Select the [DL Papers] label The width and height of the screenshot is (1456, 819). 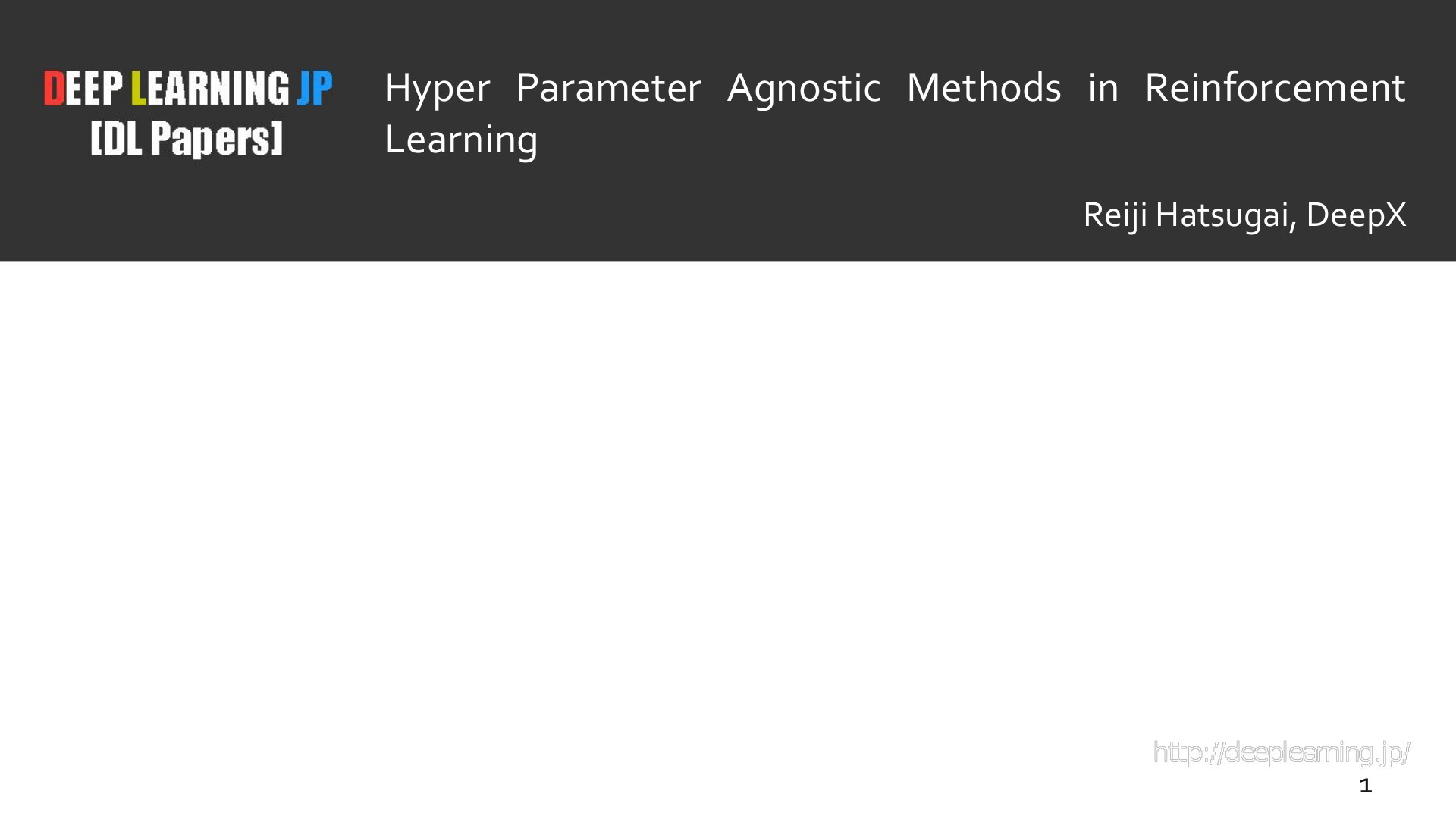click(x=187, y=139)
